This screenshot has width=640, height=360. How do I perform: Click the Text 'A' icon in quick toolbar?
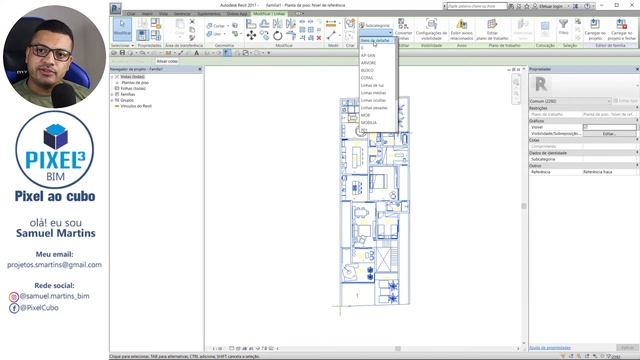point(197,53)
